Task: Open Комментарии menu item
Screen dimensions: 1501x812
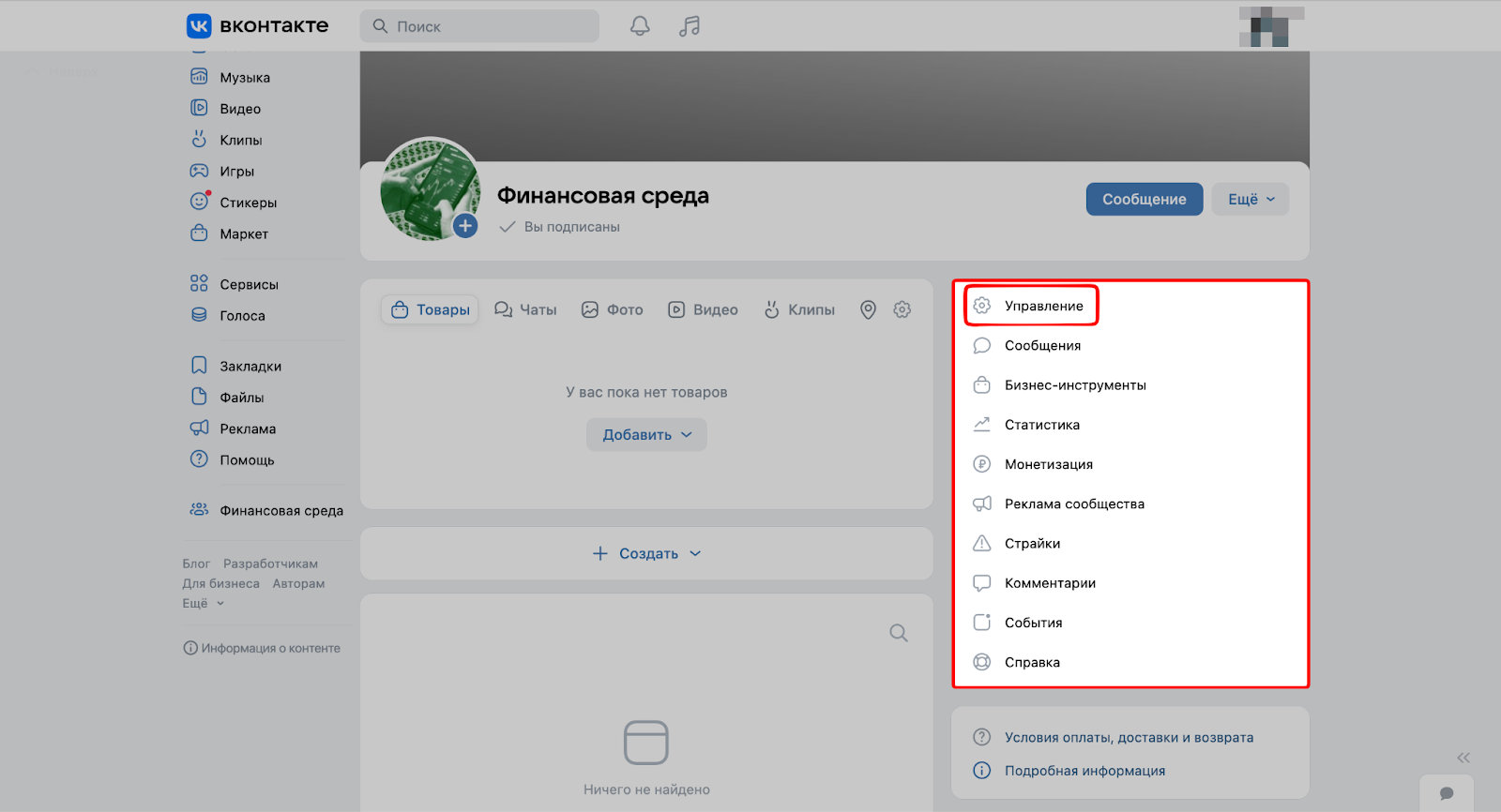Action: coord(1130,582)
